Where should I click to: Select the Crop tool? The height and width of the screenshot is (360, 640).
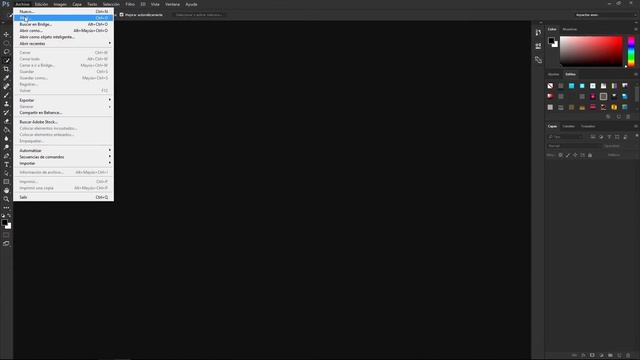[6, 69]
